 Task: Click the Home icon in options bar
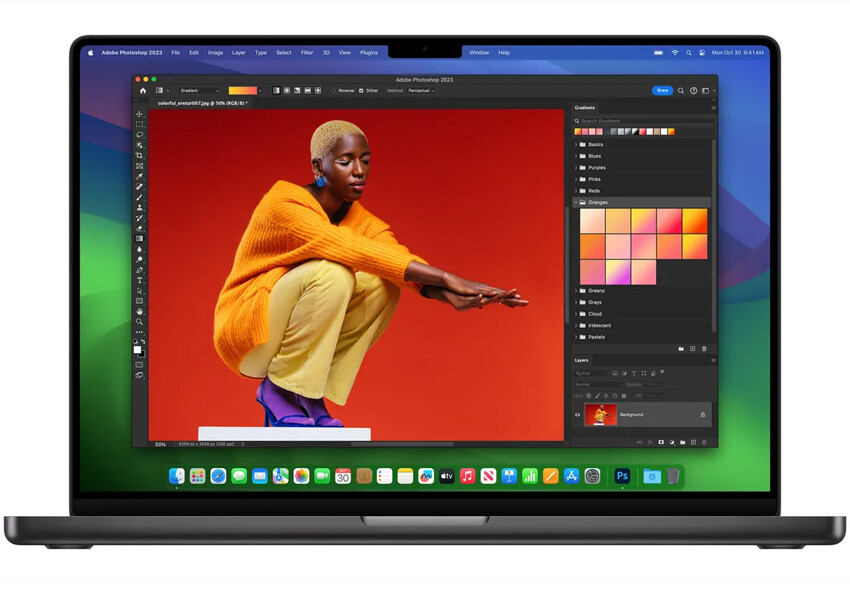pyautogui.click(x=143, y=91)
